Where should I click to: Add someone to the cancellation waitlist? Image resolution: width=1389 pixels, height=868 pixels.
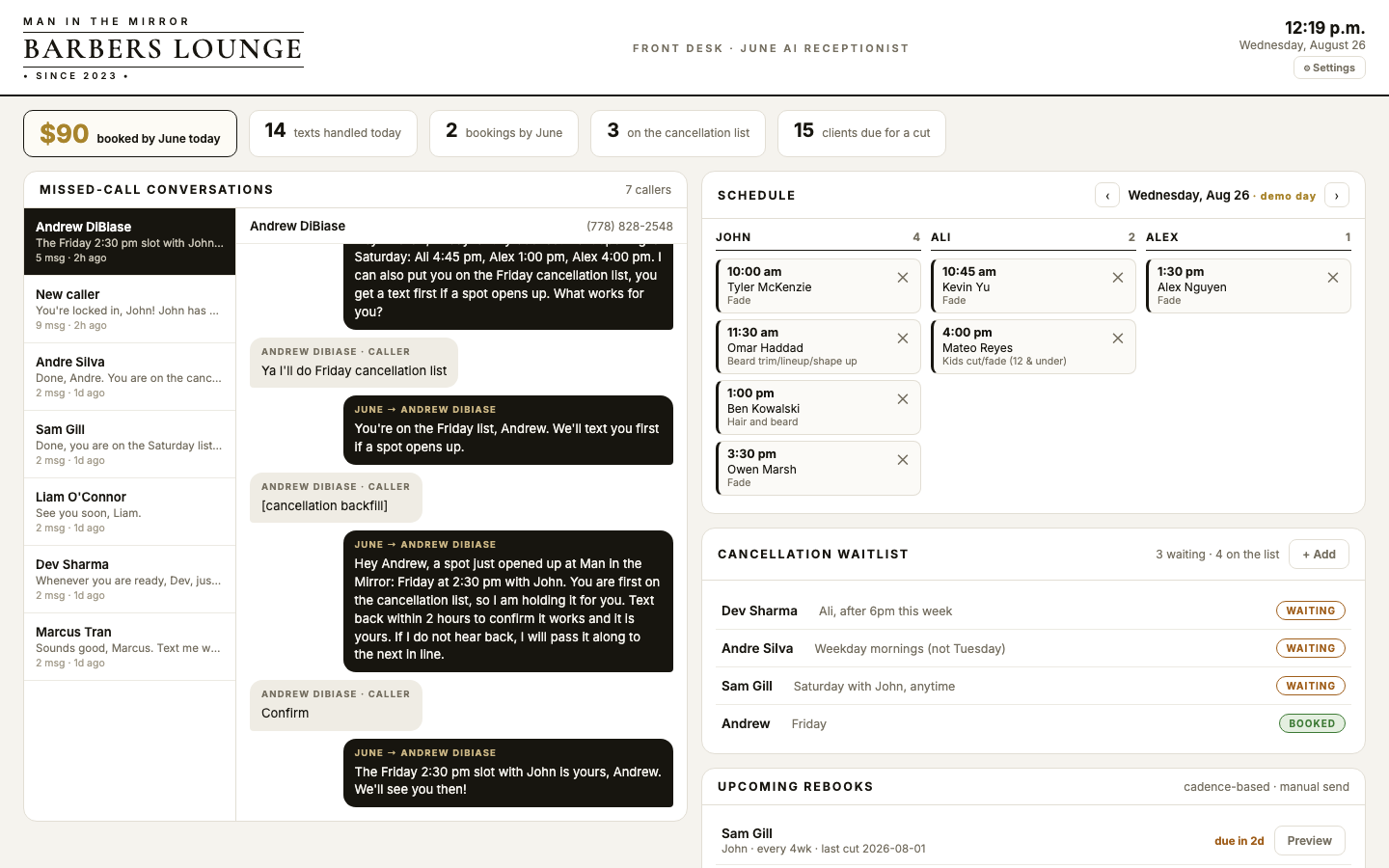pos(1319,555)
